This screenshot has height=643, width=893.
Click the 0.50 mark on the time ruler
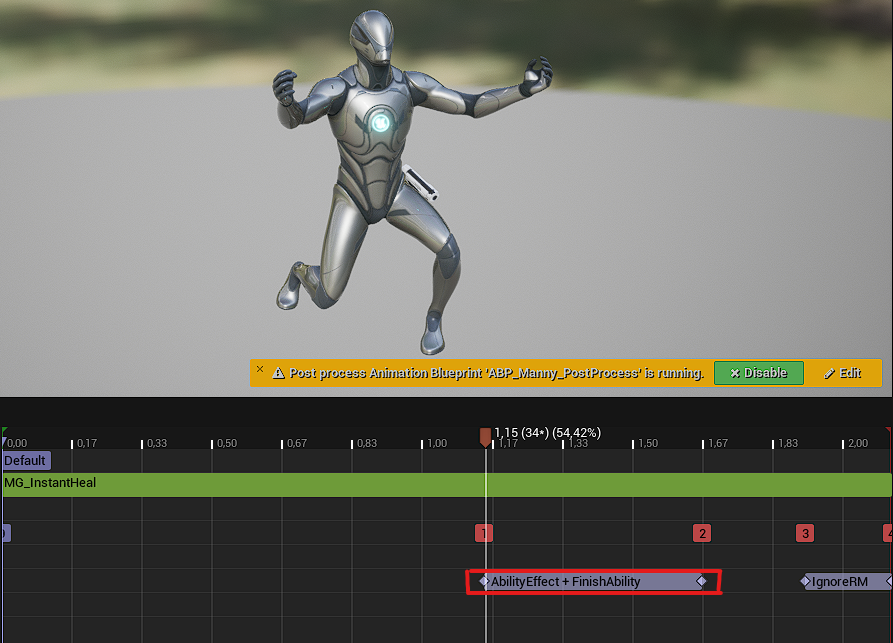click(x=226, y=443)
